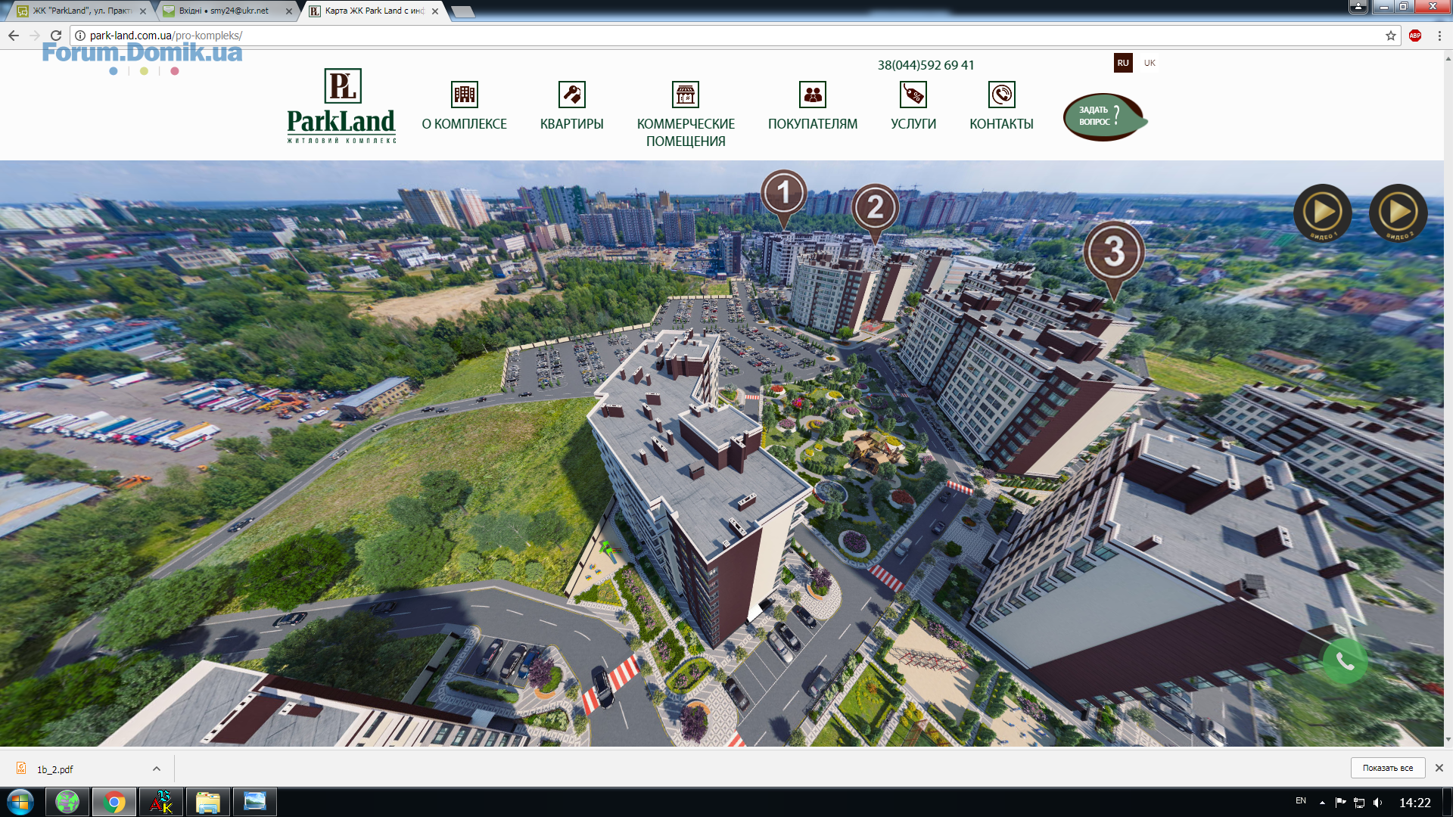Close the Карта ЖК Park Land tab
Viewport: 1456px width, 817px height.
pyautogui.click(x=435, y=11)
